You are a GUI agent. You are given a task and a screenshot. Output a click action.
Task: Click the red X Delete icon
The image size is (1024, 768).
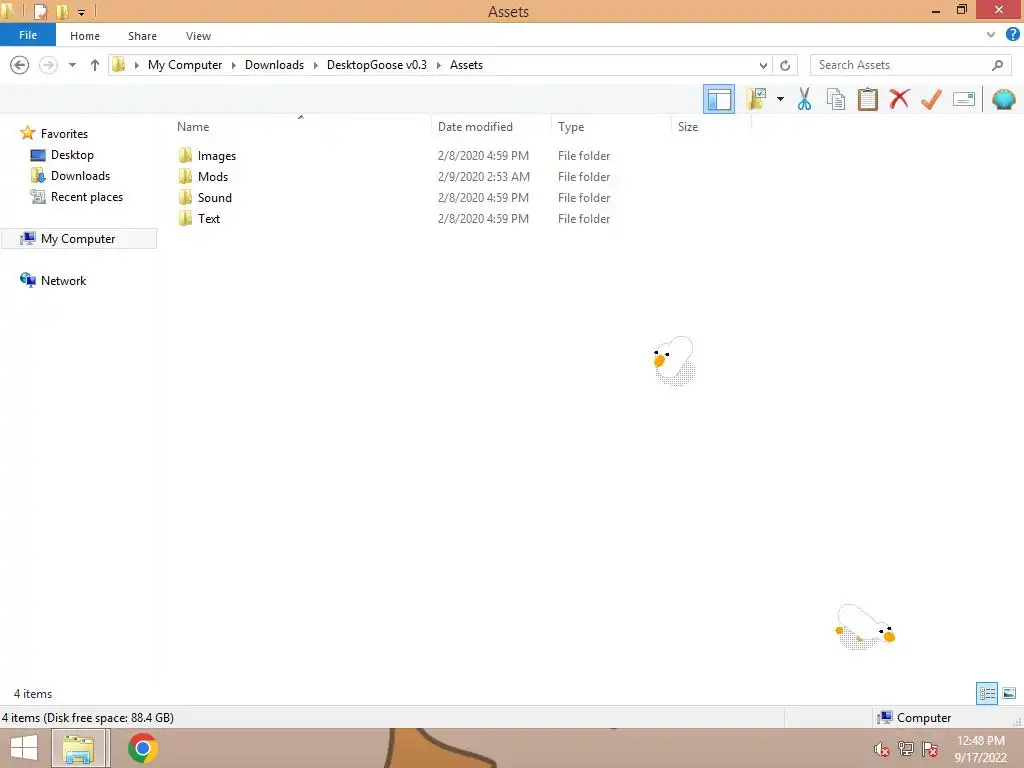[899, 99]
